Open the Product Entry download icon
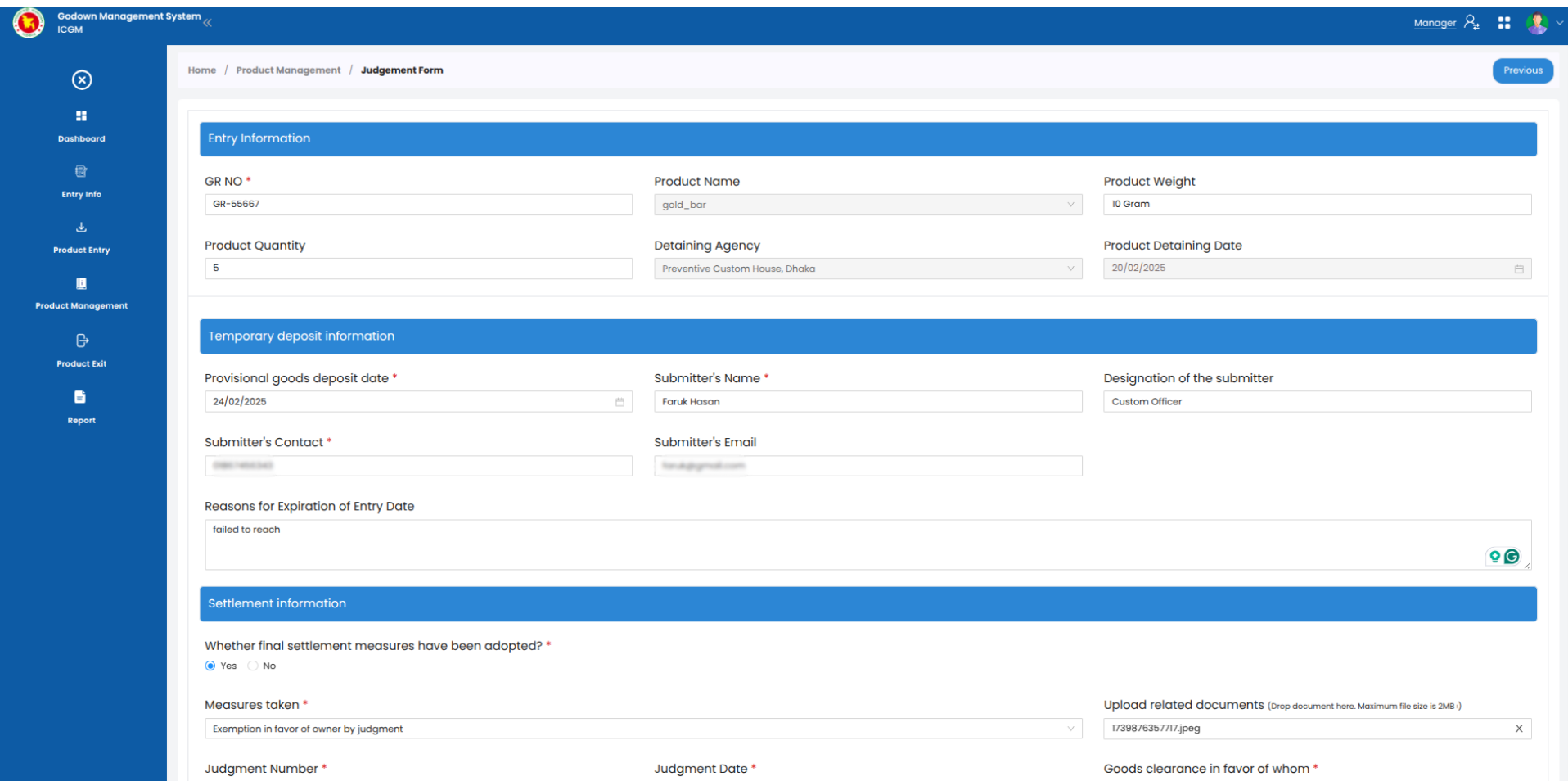The width and height of the screenshot is (1568, 781). (x=81, y=227)
